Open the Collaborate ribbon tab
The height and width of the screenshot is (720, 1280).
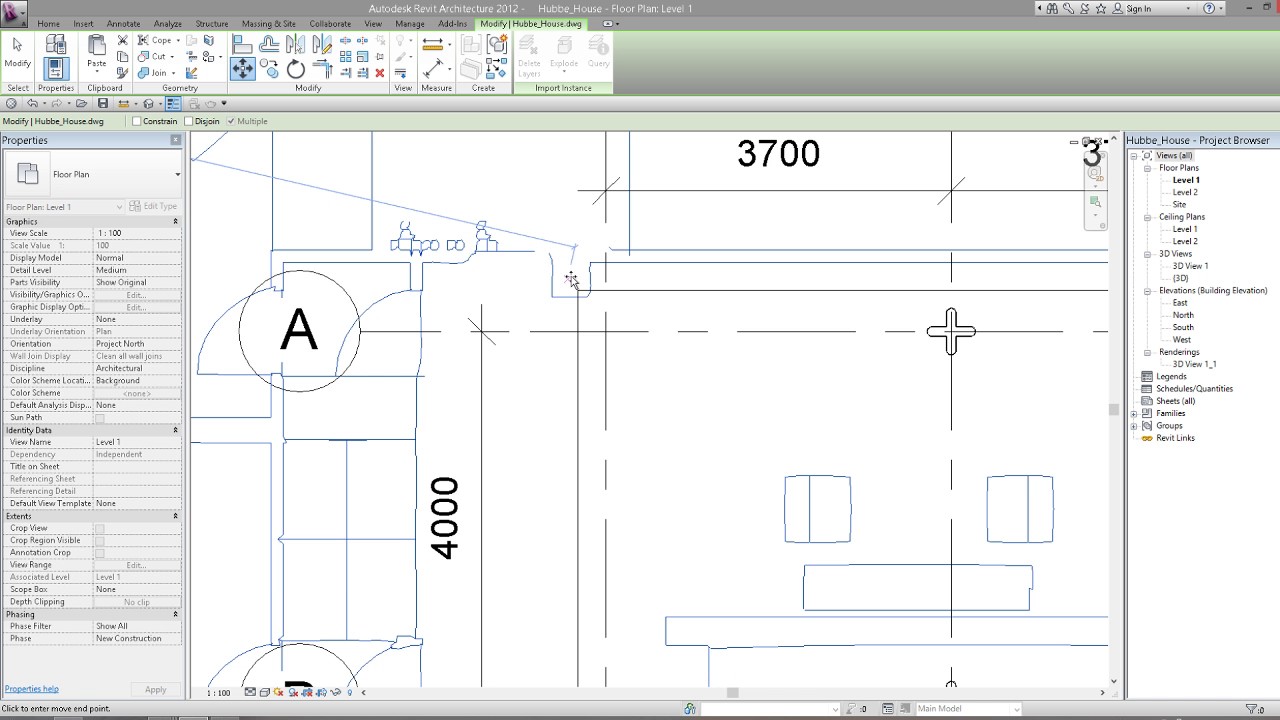(x=330, y=23)
